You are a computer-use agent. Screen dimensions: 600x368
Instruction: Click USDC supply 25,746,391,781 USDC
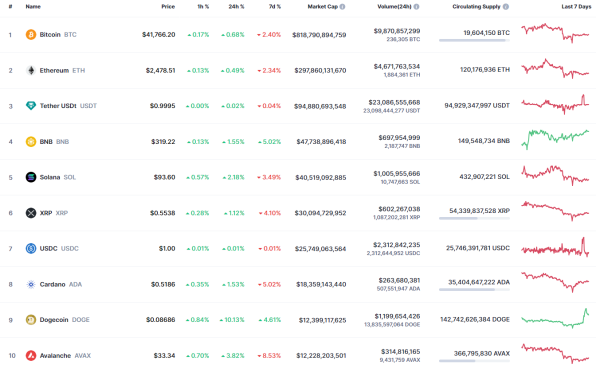pyautogui.click(x=478, y=248)
